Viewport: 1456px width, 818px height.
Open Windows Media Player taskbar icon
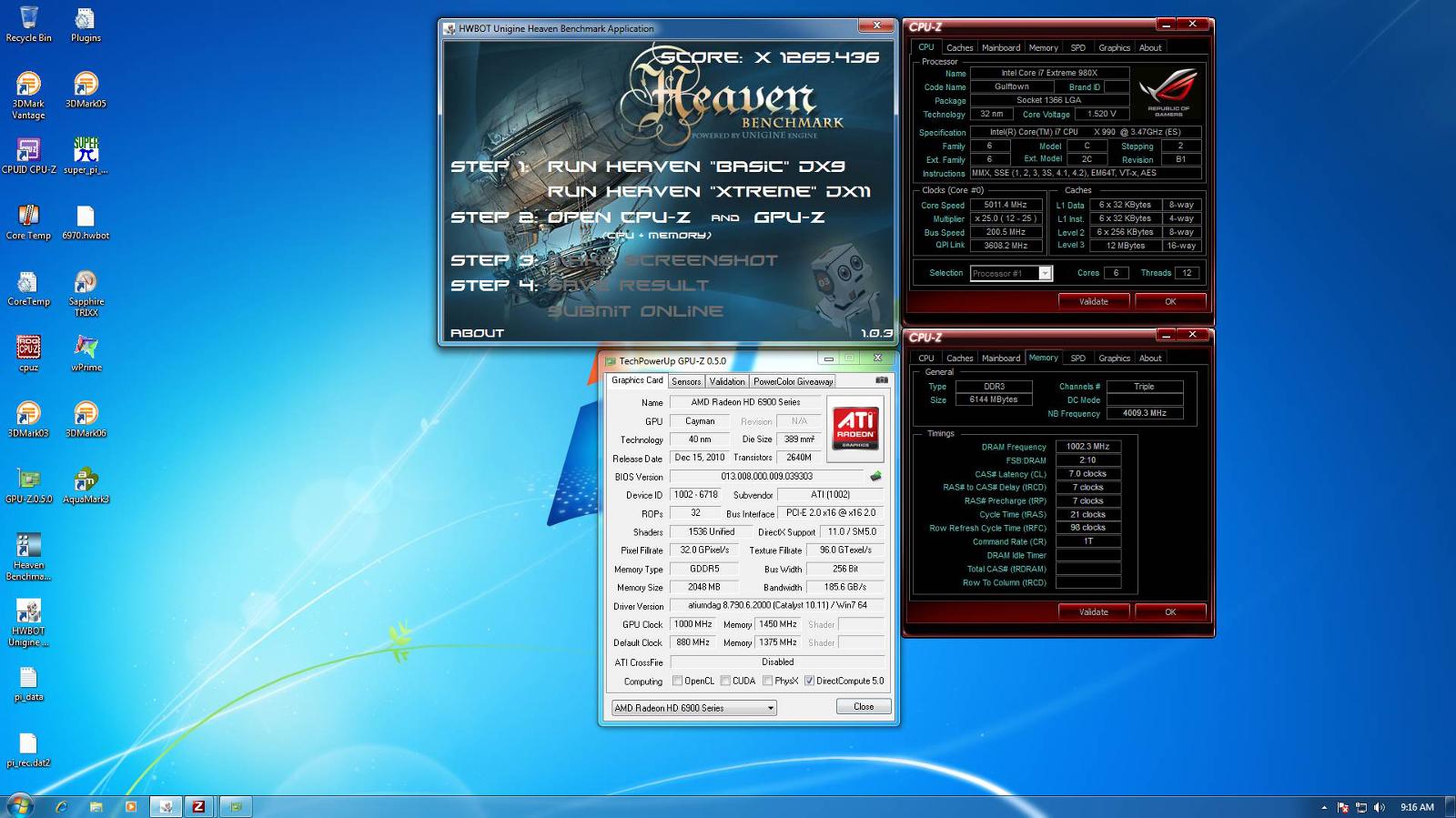tap(130, 806)
